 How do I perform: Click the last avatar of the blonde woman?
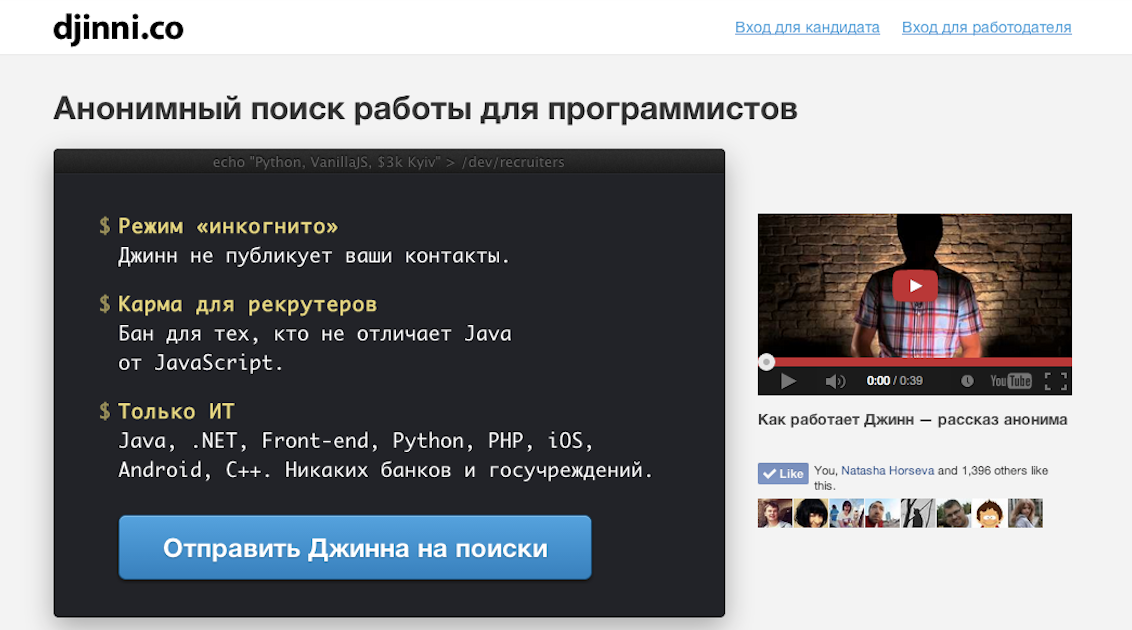(x=1025, y=513)
